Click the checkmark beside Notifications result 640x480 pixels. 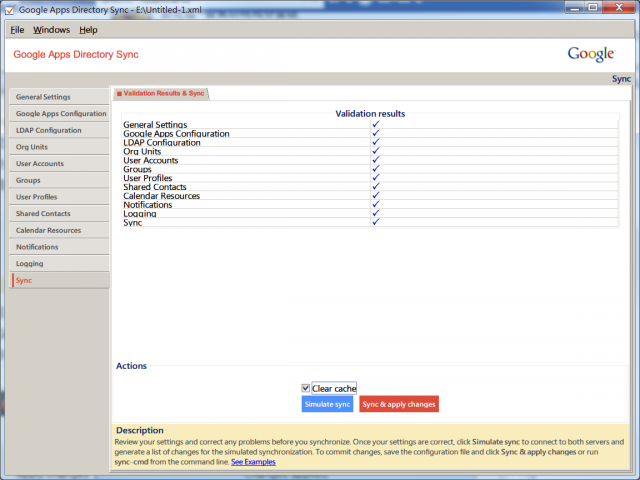pyautogui.click(x=376, y=204)
